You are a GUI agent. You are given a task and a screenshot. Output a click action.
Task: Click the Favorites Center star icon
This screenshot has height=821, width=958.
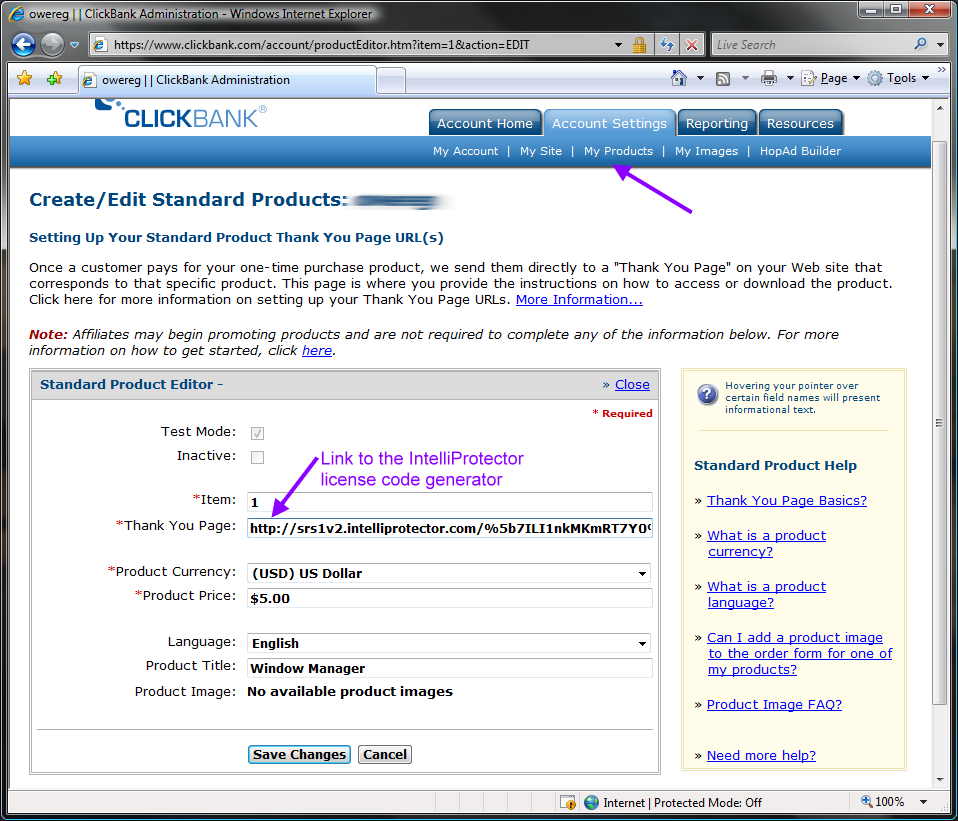coord(24,78)
